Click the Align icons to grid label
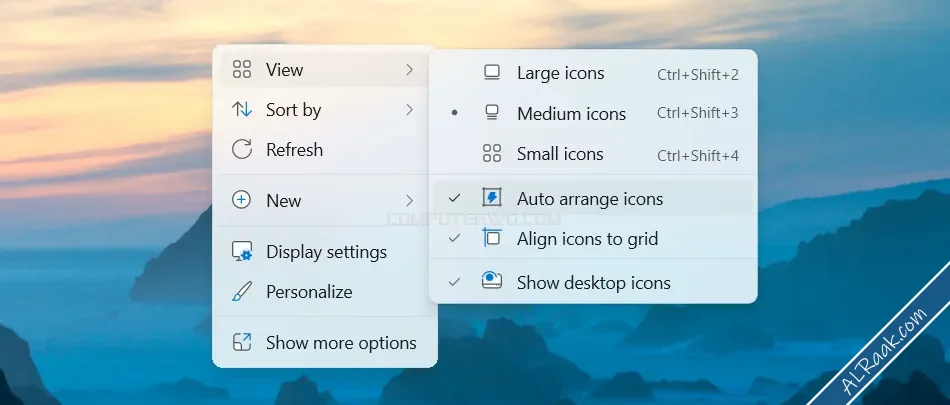This screenshot has width=950, height=405. tap(587, 239)
